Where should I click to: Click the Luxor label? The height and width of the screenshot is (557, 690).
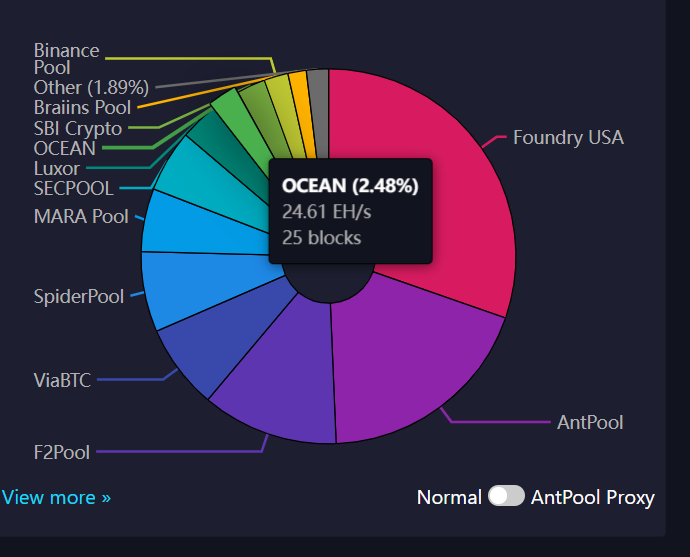[56, 169]
